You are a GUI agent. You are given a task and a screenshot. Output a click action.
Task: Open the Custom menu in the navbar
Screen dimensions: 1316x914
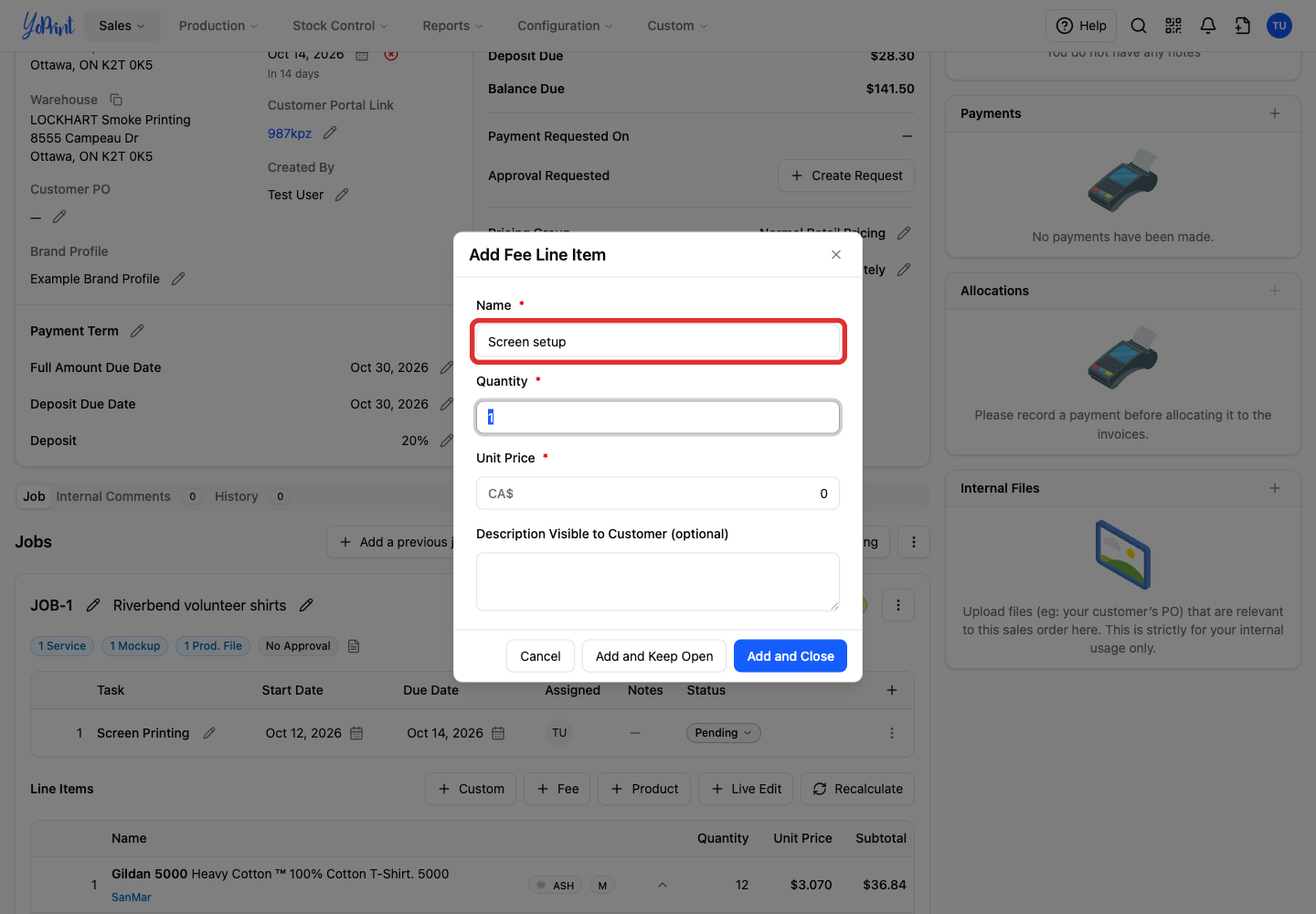pos(677,26)
